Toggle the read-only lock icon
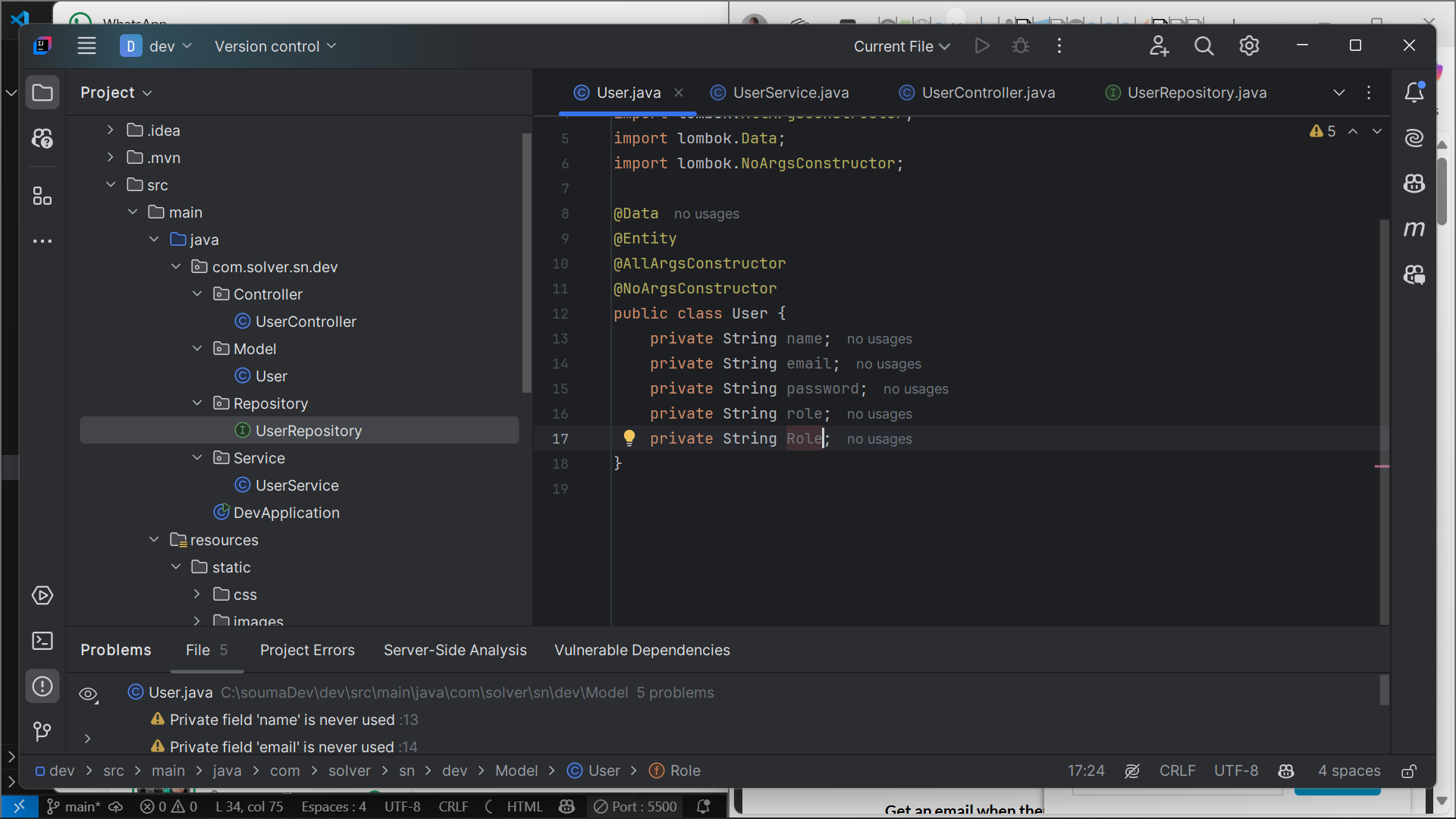This screenshot has height=819, width=1456. tap(1409, 771)
